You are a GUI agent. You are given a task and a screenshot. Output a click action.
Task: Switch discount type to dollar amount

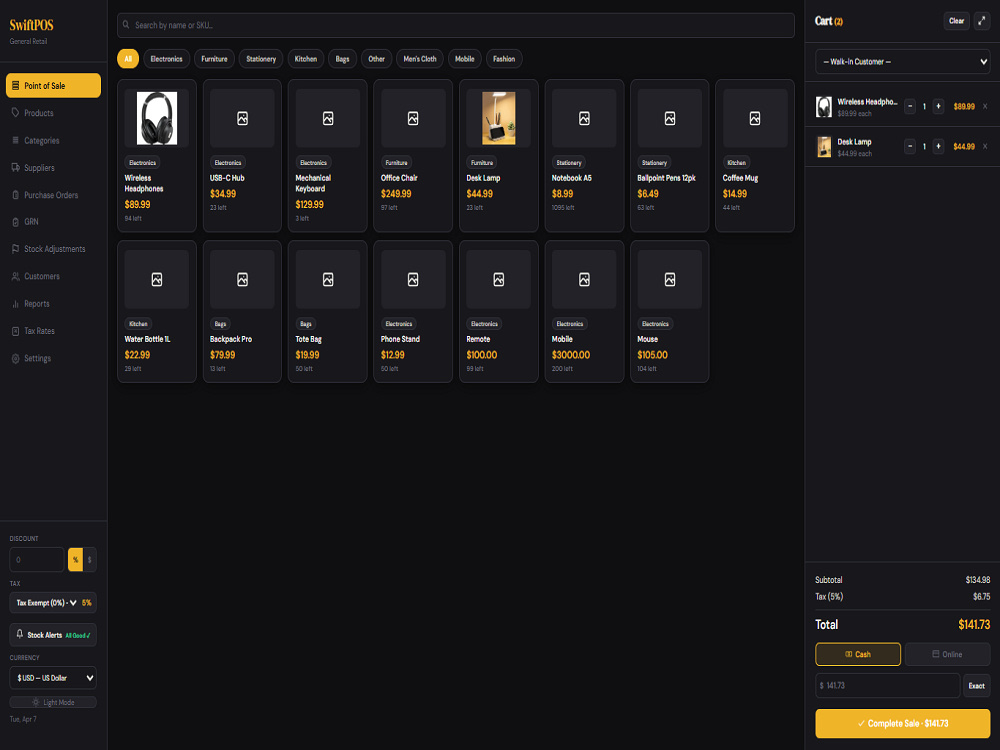click(x=90, y=559)
